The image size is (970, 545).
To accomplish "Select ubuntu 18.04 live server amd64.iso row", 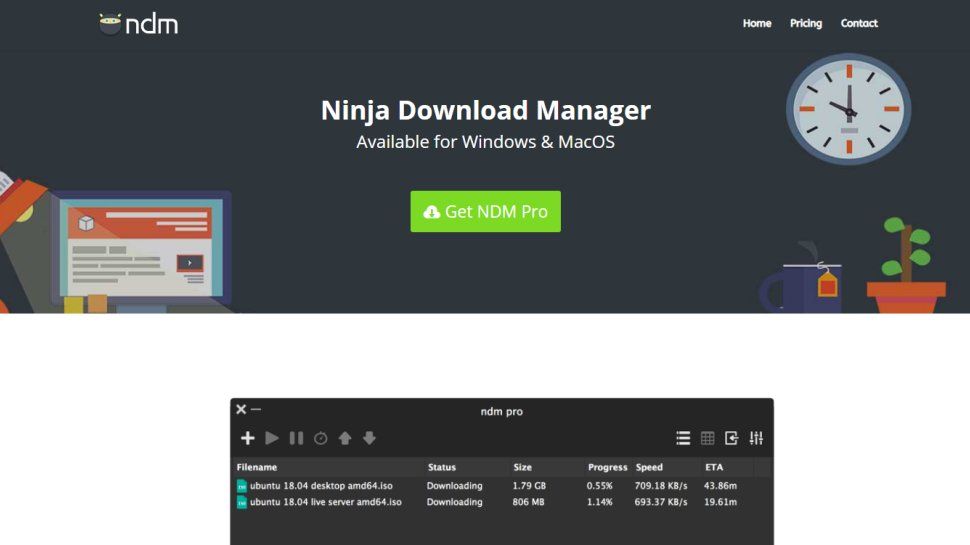I will coord(502,502).
